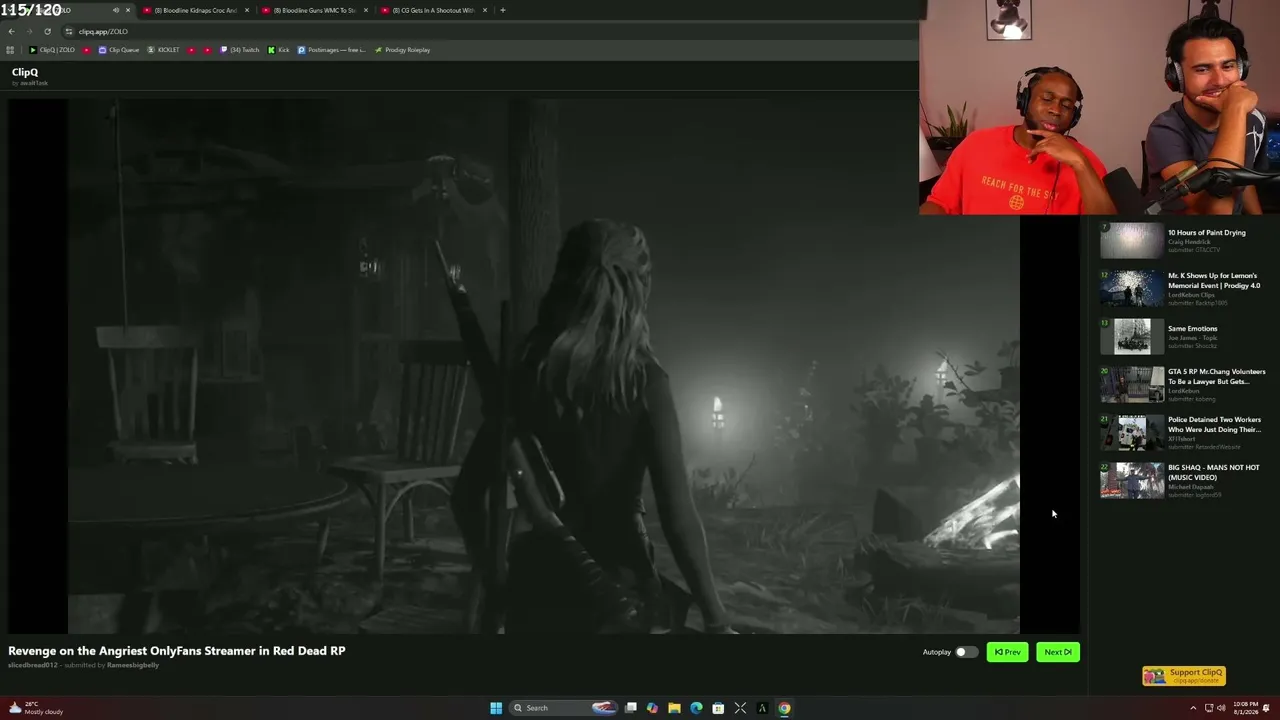The image size is (1280, 720).
Task: Go back with the browser back arrow
Action: coord(11,31)
